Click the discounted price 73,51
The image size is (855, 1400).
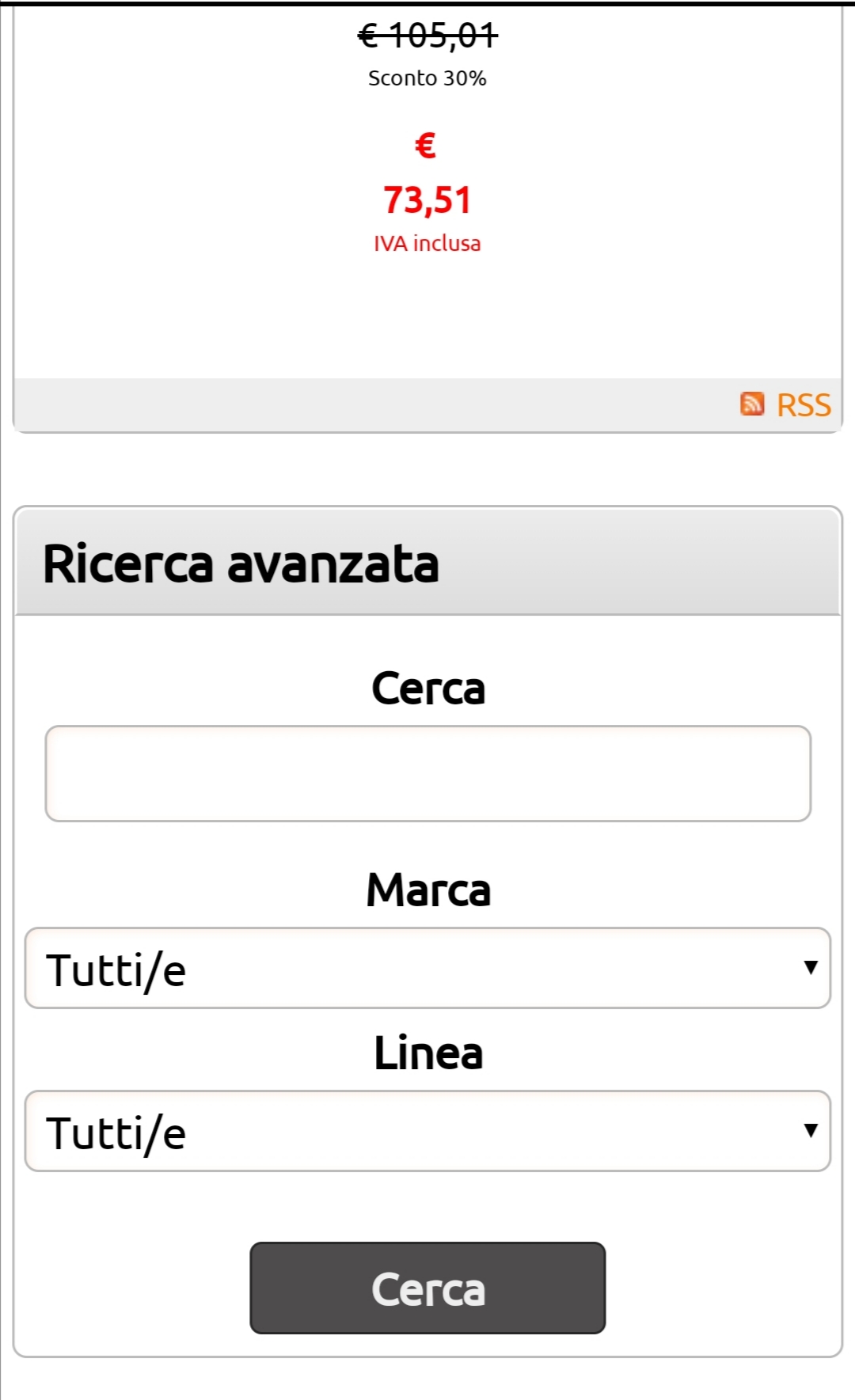[427, 199]
